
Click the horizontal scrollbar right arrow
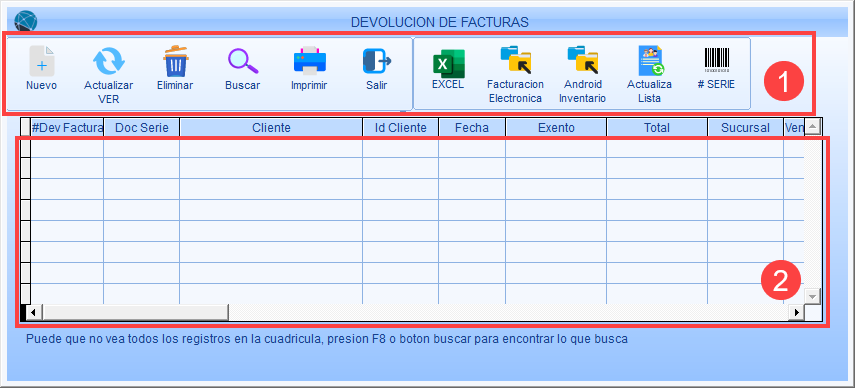[797, 313]
